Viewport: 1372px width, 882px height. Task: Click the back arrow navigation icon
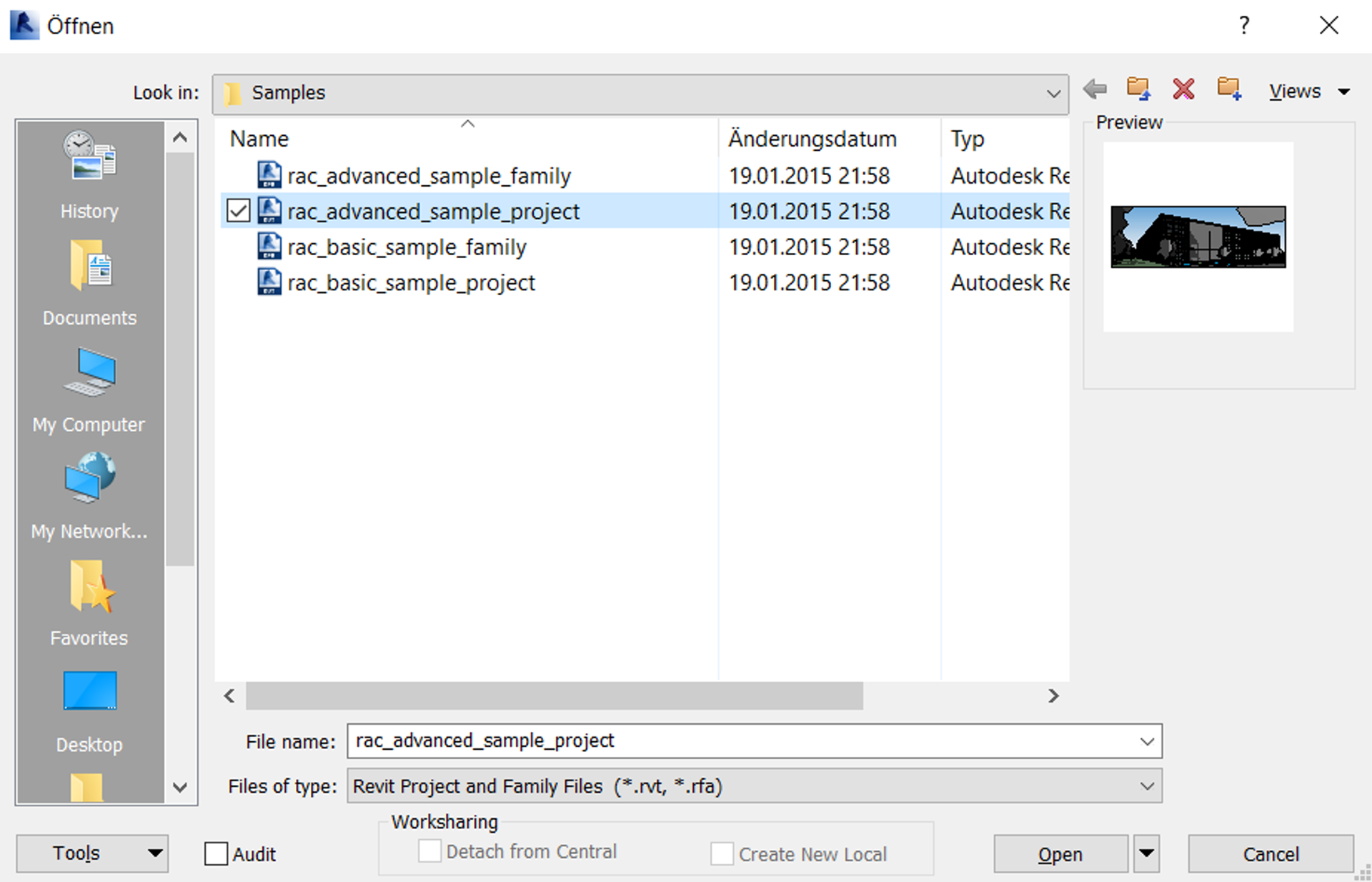1095,90
